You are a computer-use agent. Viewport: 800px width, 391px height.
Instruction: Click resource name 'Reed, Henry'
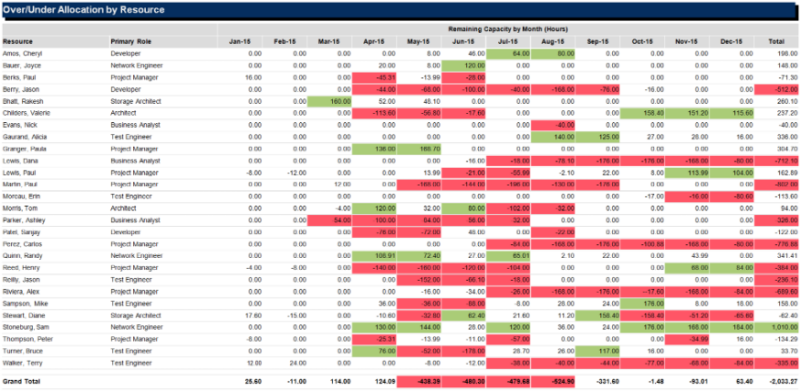pyautogui.click(x=20, y=268)
